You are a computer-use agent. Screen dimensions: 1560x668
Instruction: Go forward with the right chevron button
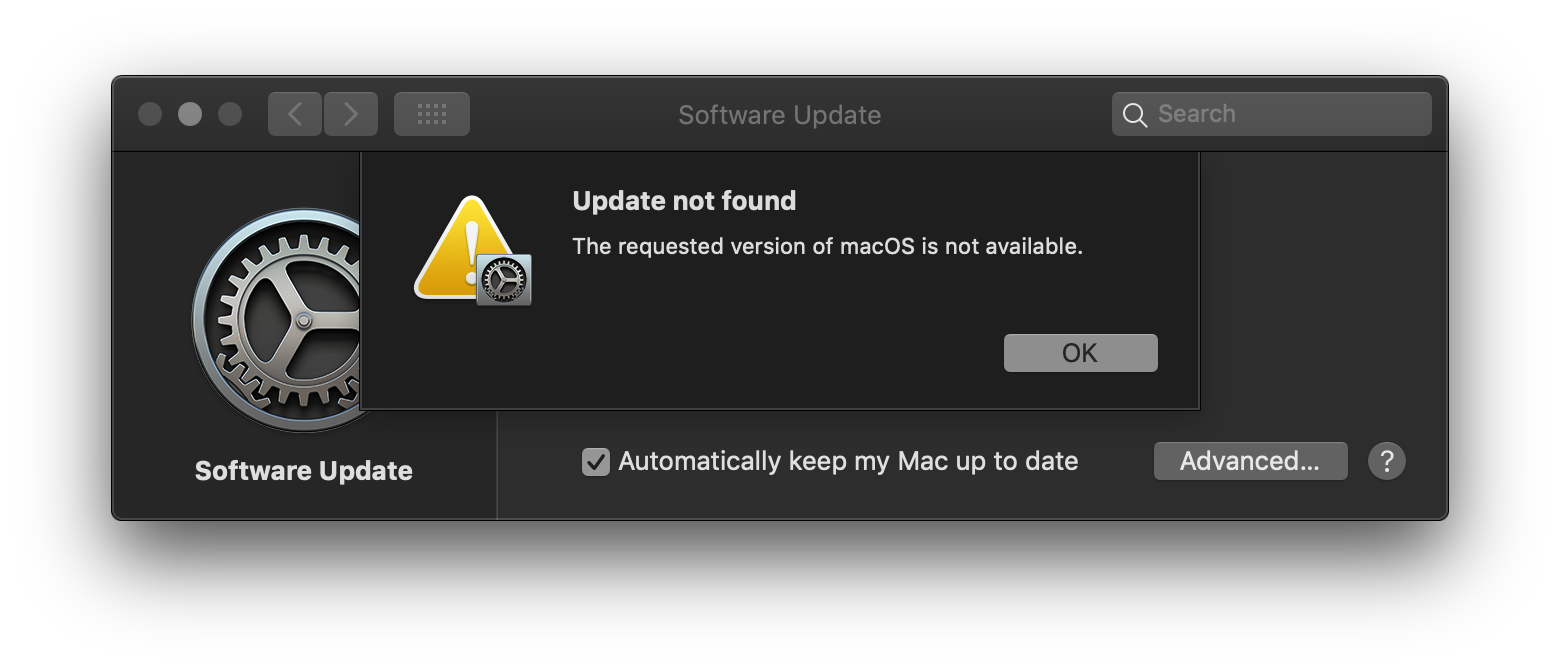(351, 114)
